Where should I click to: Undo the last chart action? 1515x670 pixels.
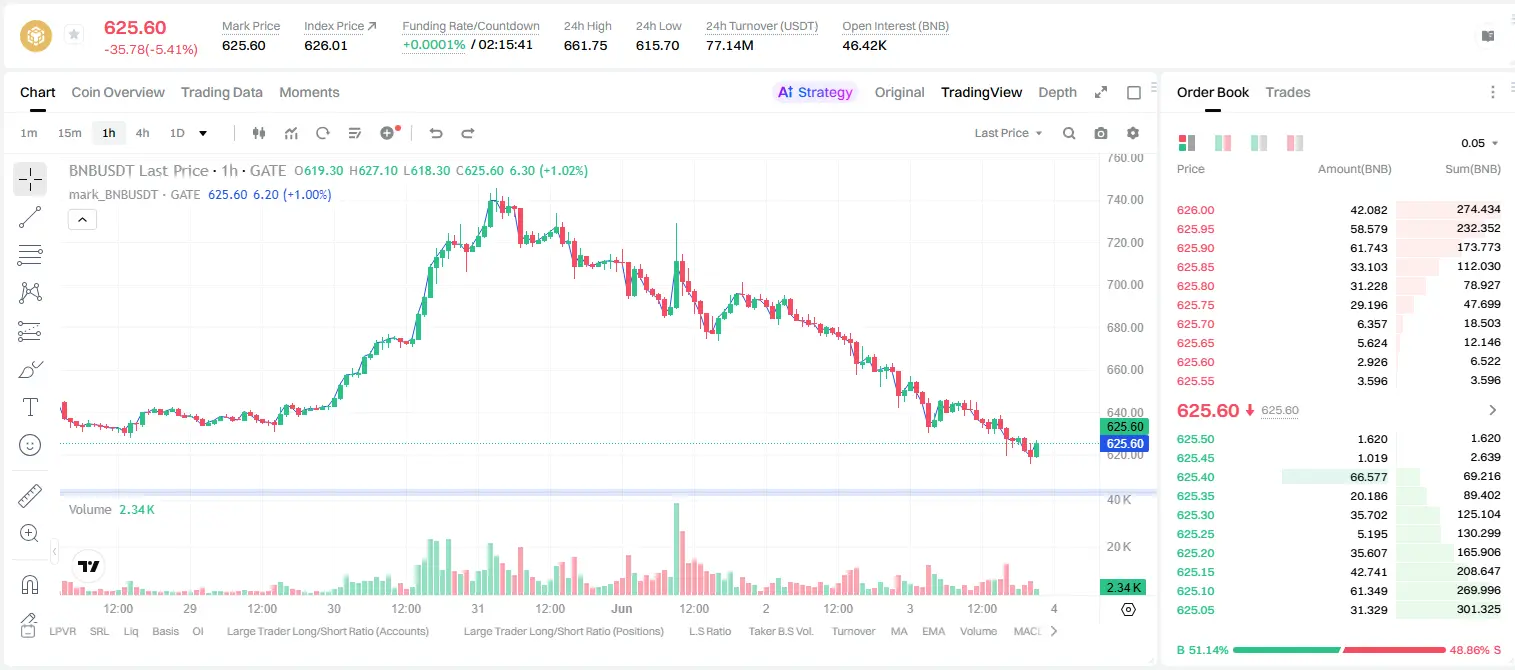436,133
